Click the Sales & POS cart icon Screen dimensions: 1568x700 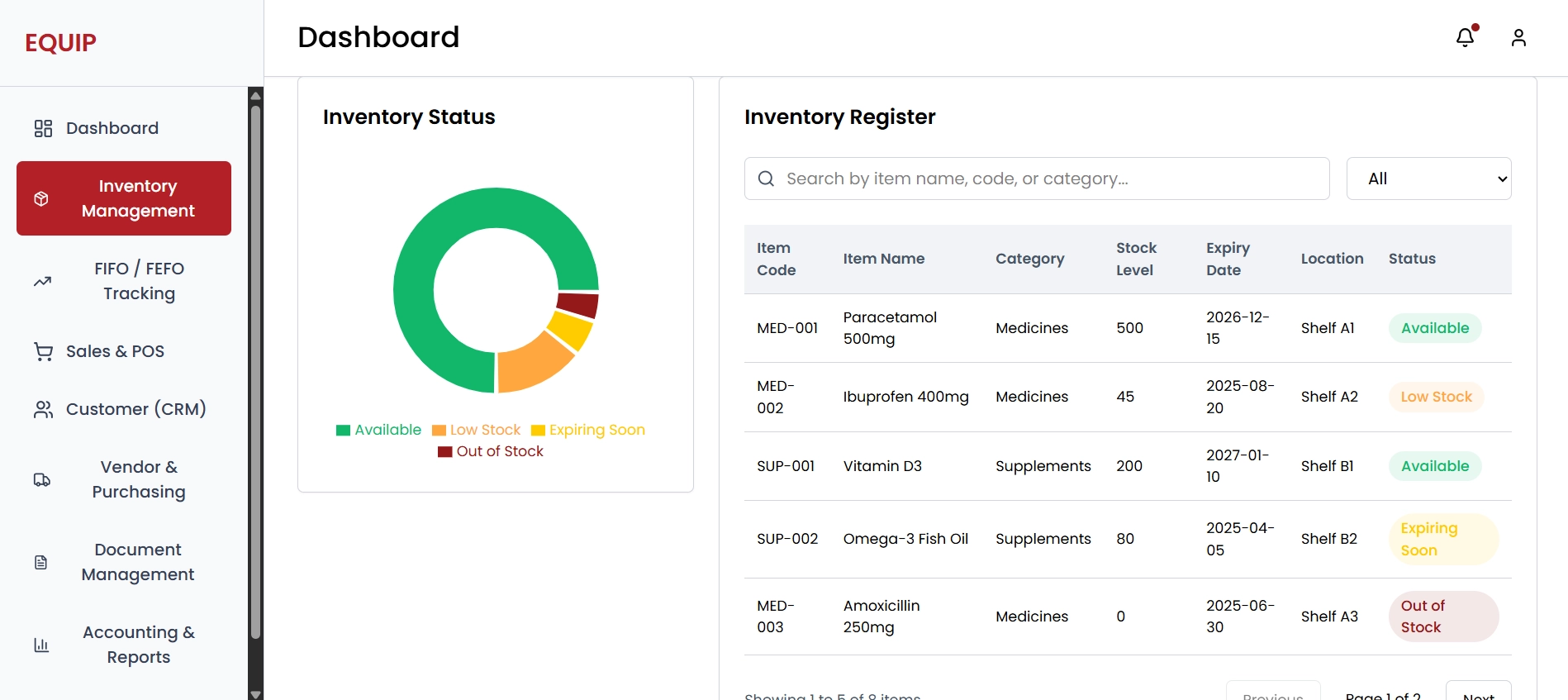[x=43, y=351]
